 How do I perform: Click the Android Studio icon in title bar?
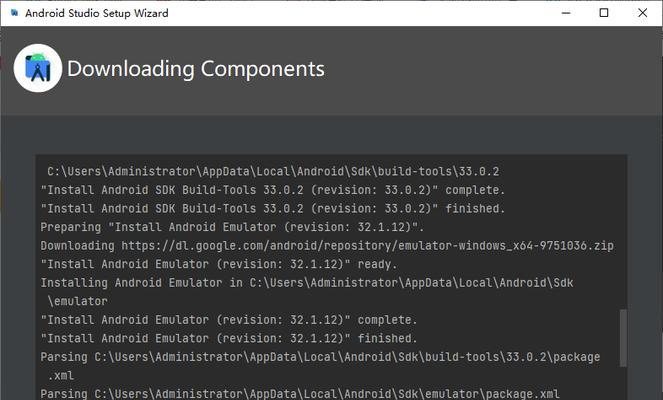click(14, 13)
